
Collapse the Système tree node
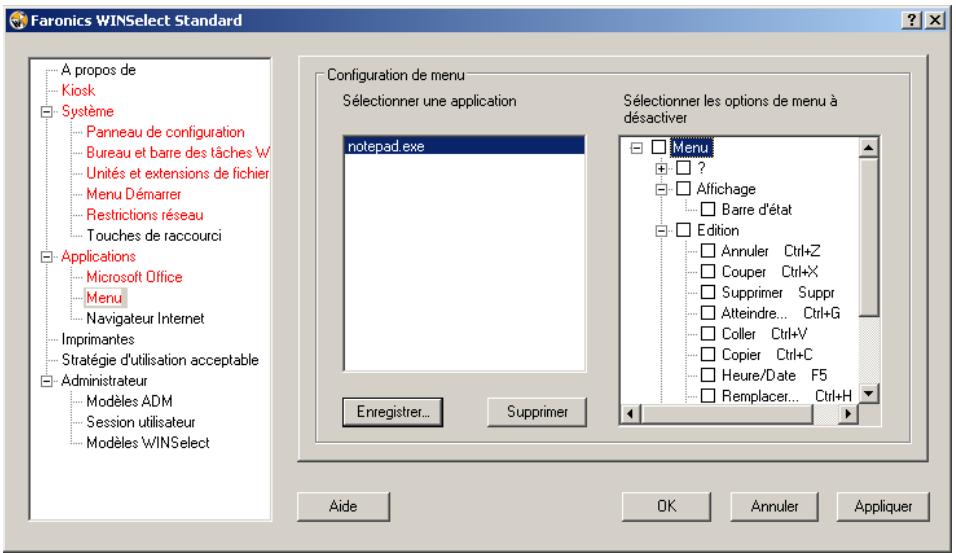click(x=46, y=112)
